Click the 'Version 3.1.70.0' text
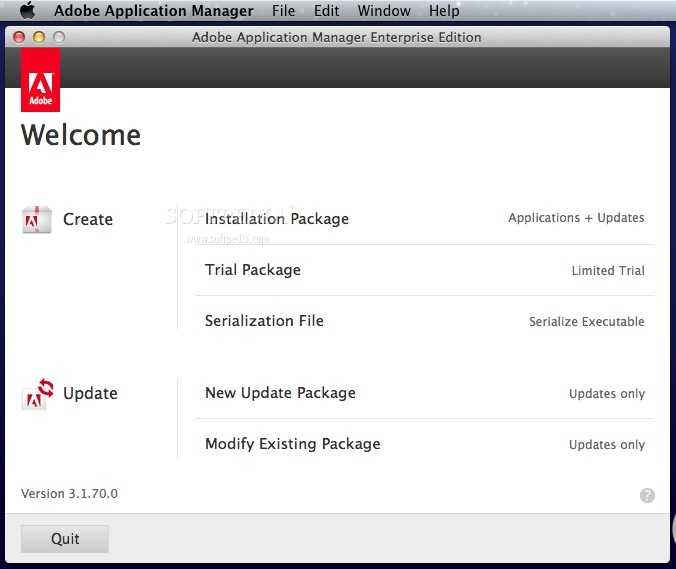676x569 pixels. coord(69,494)
